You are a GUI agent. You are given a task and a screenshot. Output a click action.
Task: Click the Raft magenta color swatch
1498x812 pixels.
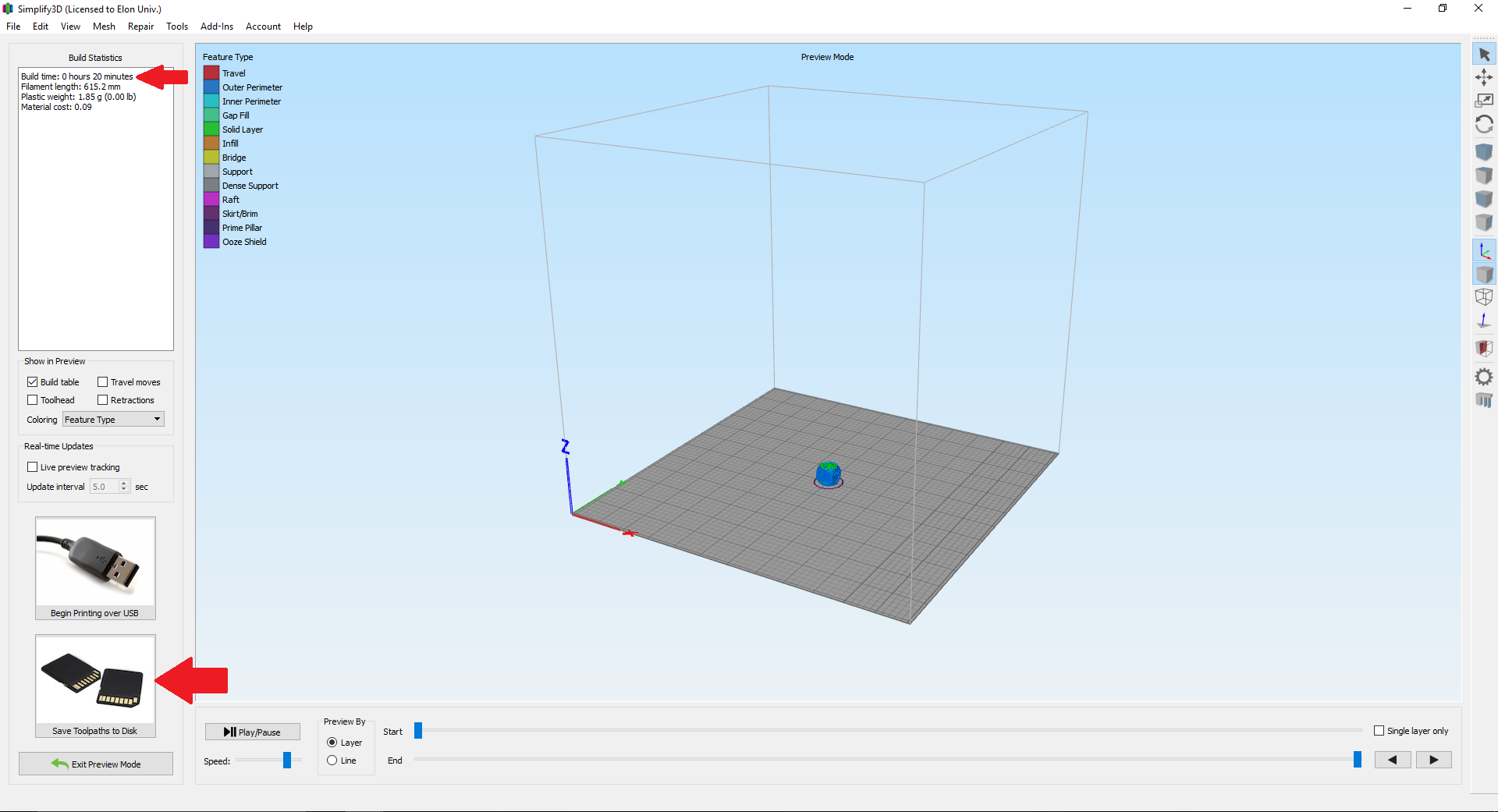coord(211,199)
